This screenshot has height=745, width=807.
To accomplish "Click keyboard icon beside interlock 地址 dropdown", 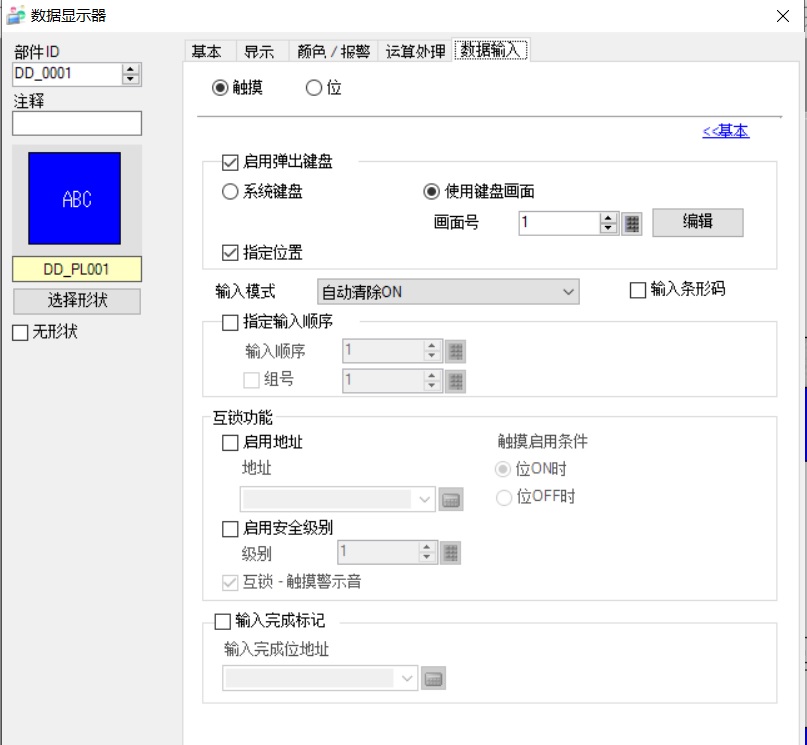I will 451,500.
